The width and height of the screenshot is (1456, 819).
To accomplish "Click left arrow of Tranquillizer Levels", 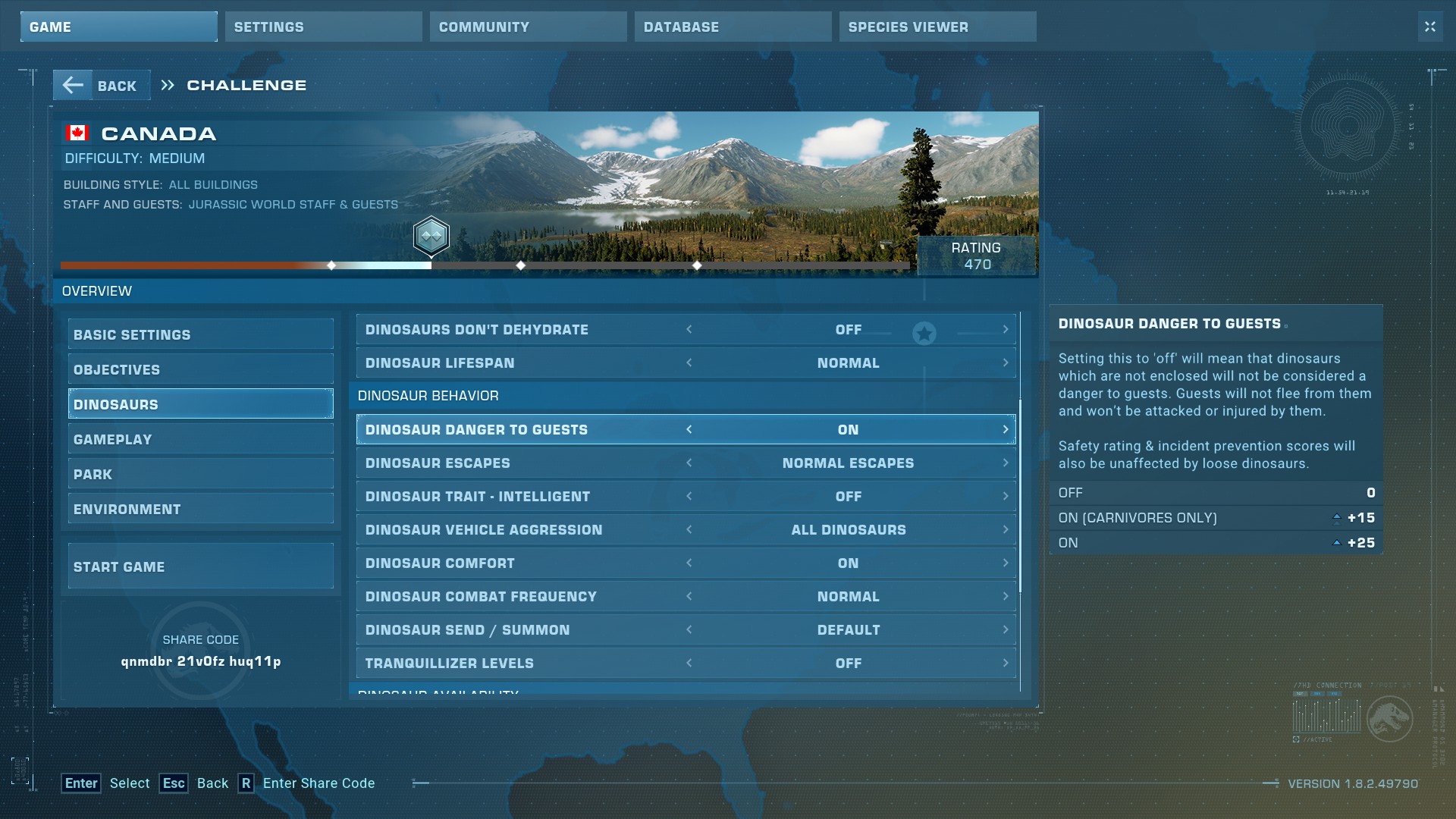I will pos(689,663).
